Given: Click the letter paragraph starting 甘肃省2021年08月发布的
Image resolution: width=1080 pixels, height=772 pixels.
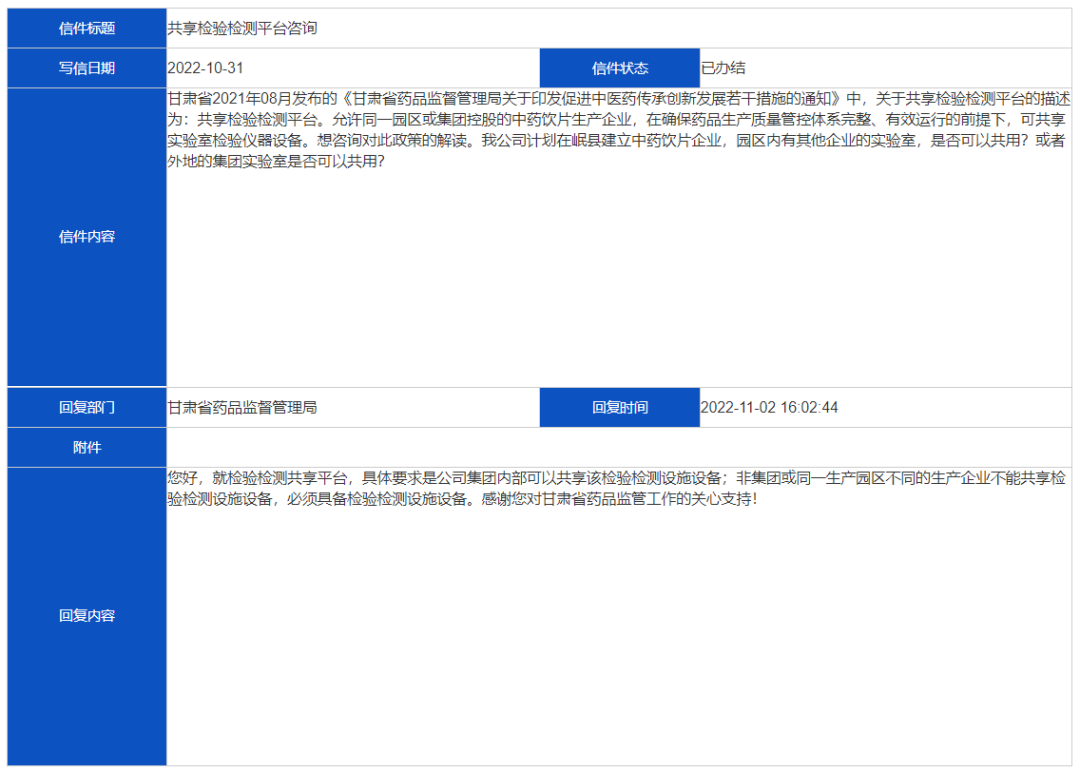Looking at the screenshot, I should (x=619, y=130).
